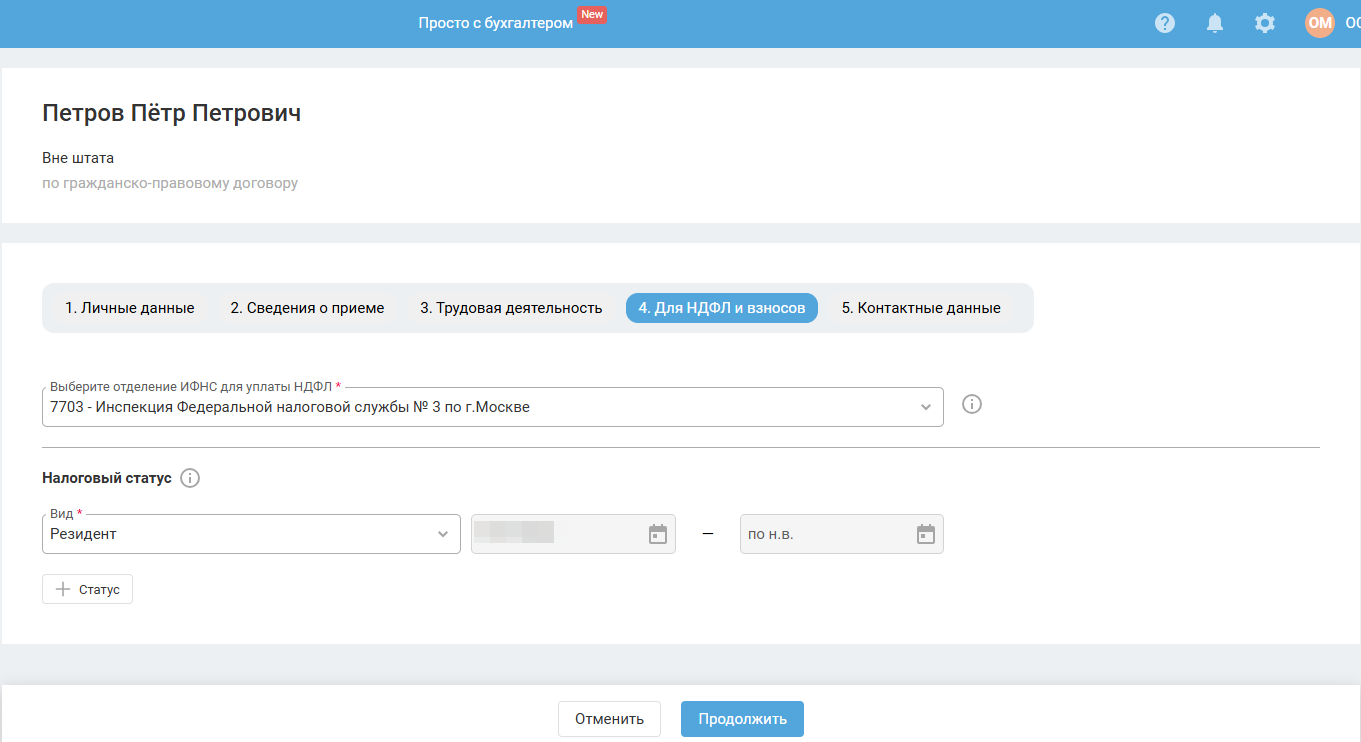Open calendar icon in start date field

pos(658,534)
